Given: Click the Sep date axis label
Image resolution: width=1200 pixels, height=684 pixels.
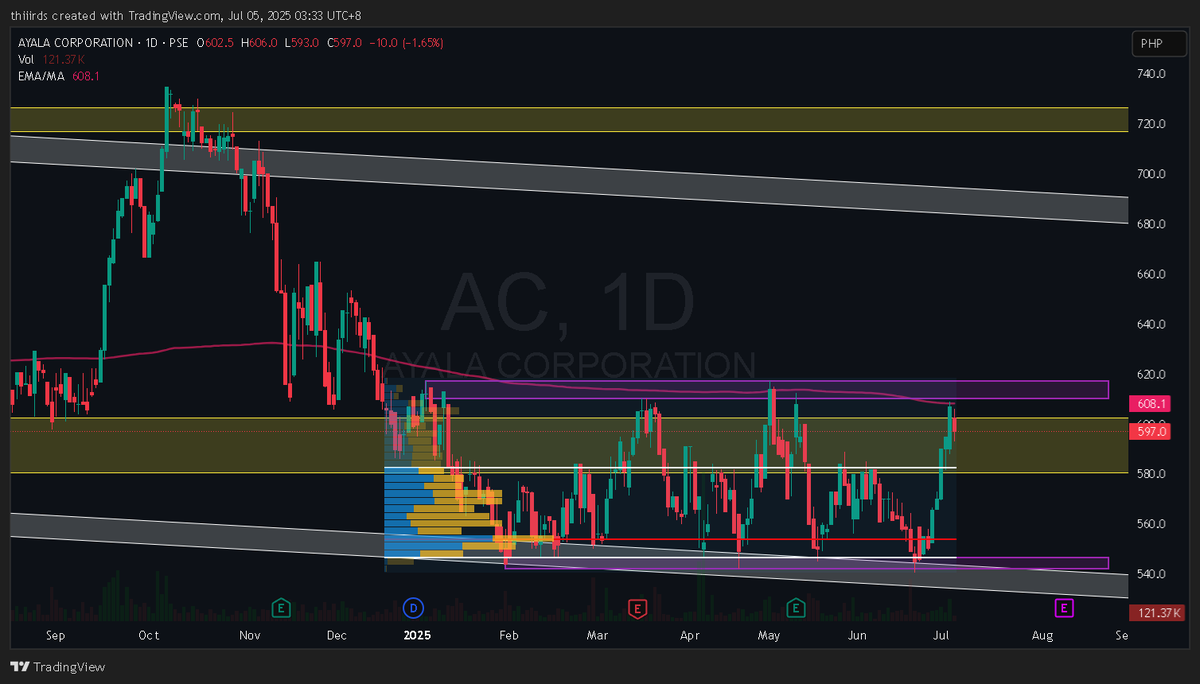Looking at the screenshot, I should point(55,635).
